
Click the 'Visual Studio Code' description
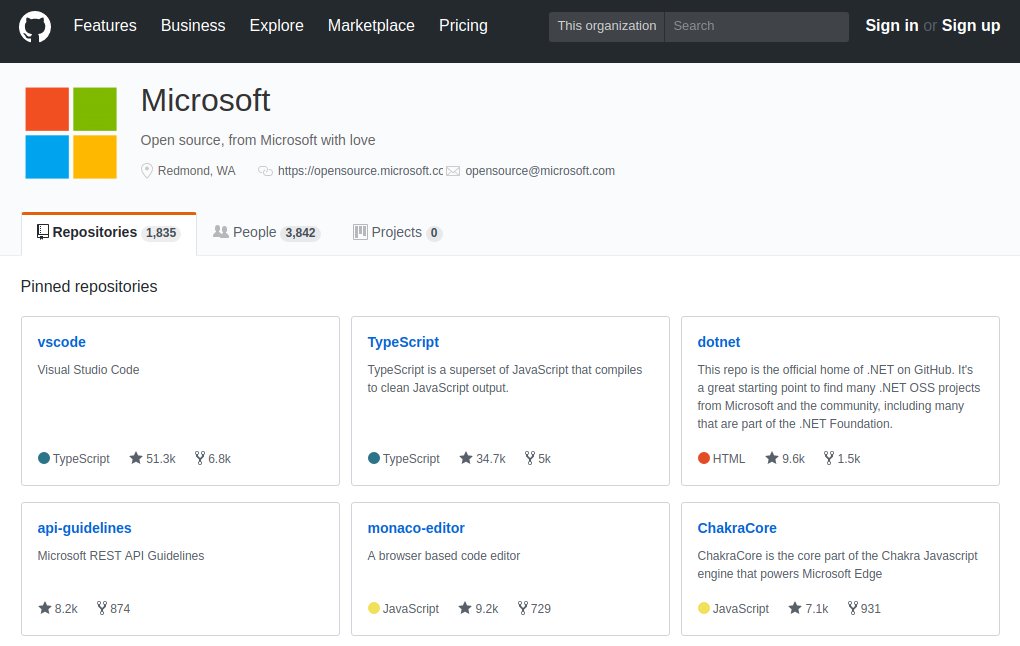coord(88,370)
